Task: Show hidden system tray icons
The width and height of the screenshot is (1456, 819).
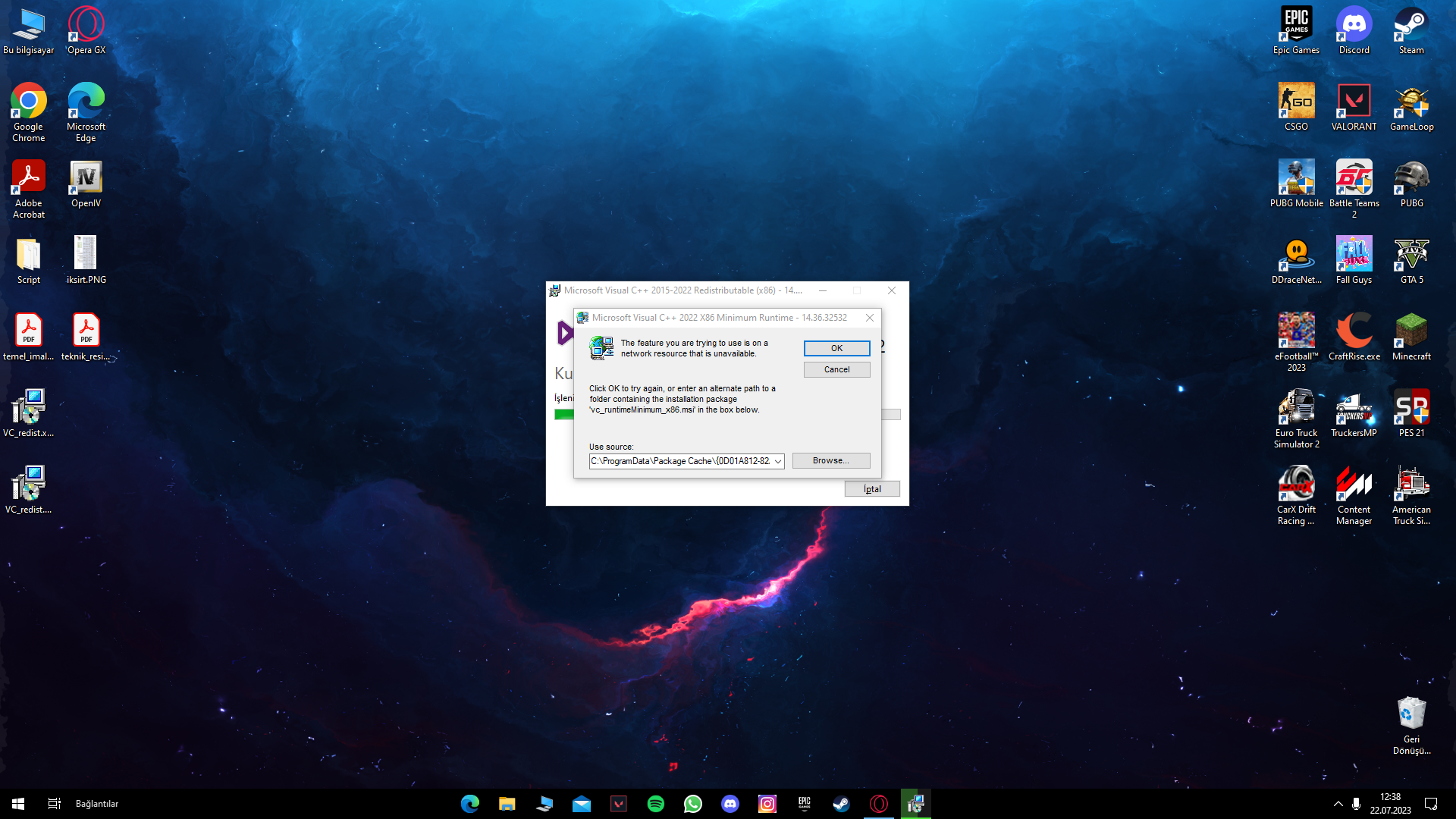Action: point(1338,804)
